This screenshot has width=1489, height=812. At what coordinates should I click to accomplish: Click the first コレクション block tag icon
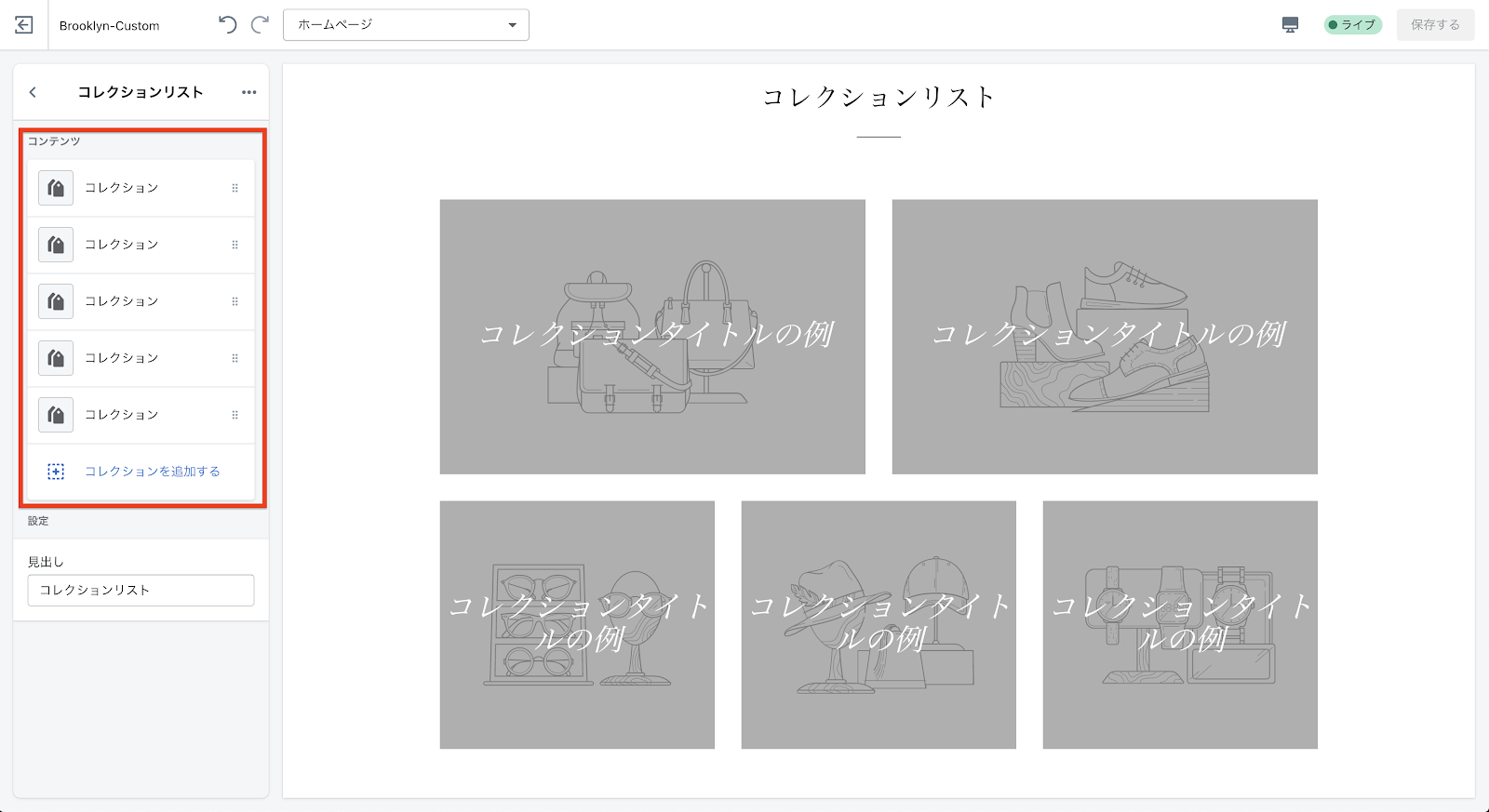[x=56, y=188]
